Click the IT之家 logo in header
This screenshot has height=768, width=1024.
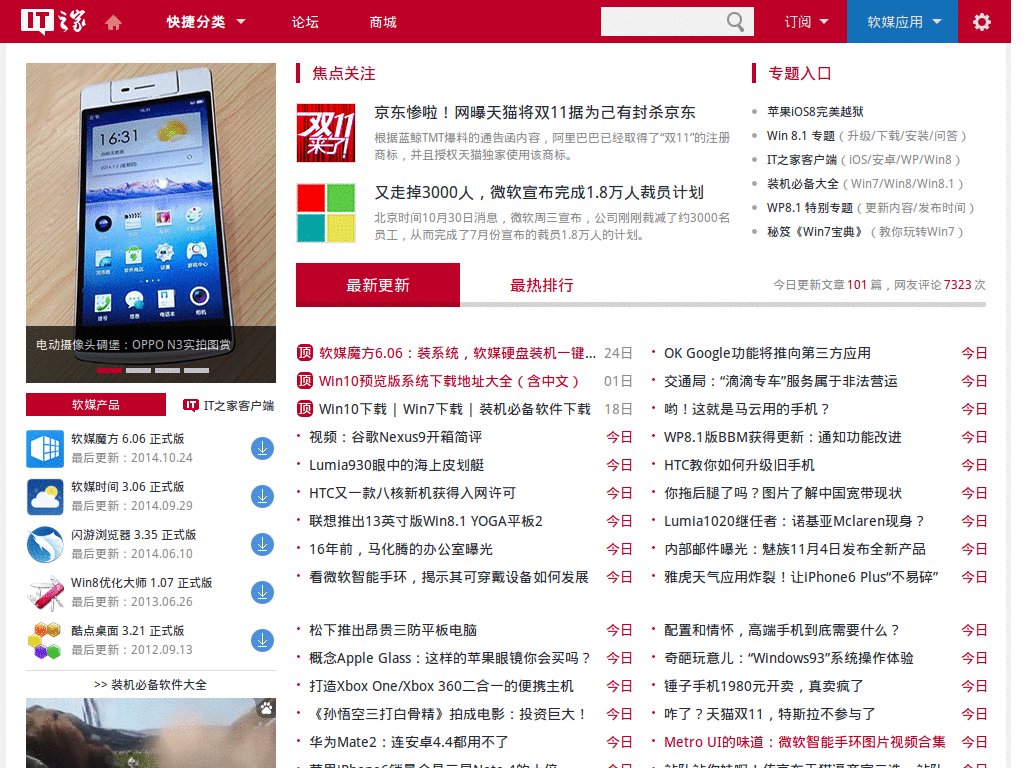54,22
